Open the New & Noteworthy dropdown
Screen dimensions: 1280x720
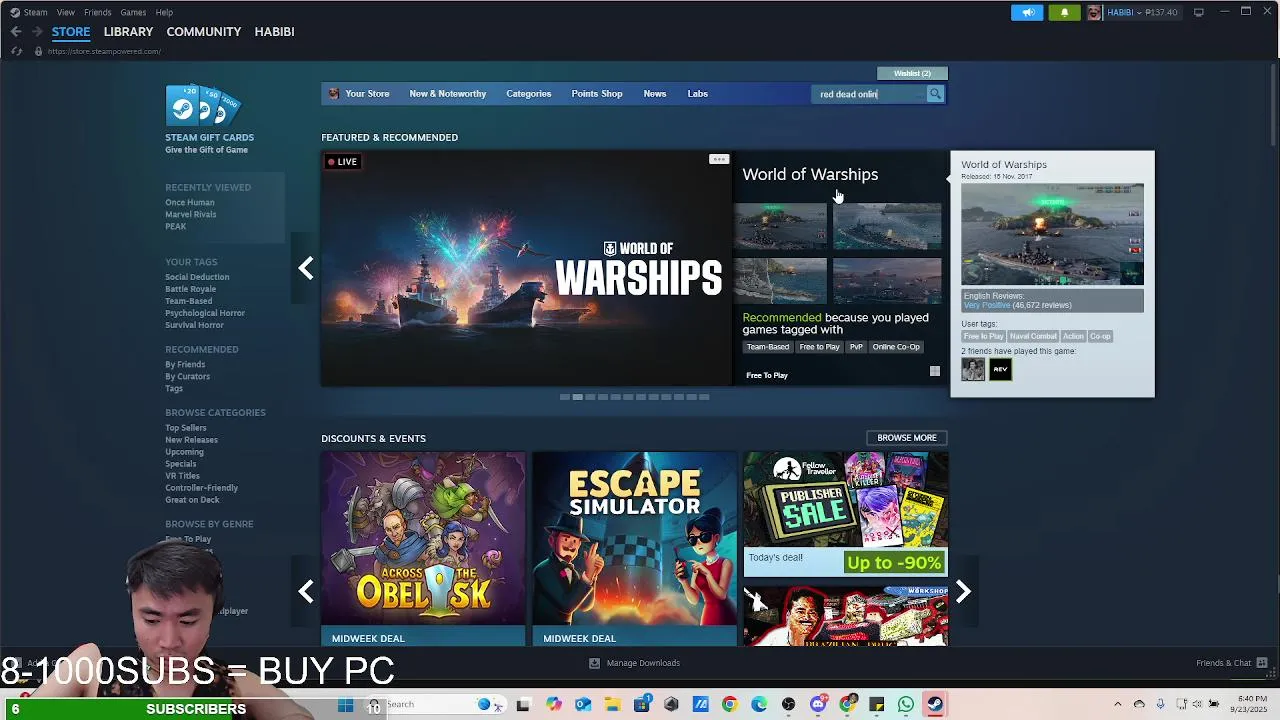point(447,94)
